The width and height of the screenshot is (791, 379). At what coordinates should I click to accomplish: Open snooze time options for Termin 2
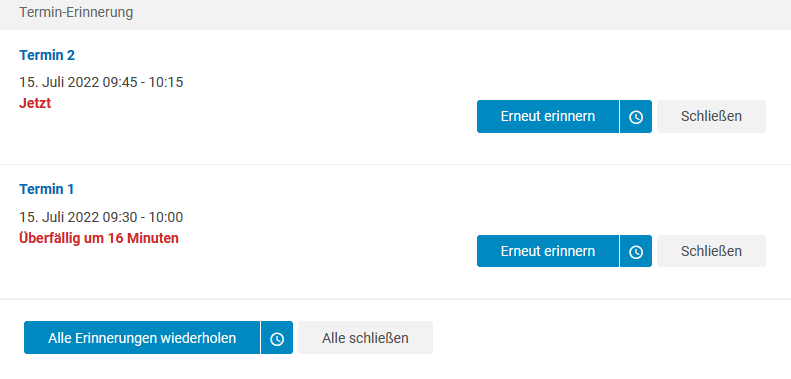[x=636, y=117]
